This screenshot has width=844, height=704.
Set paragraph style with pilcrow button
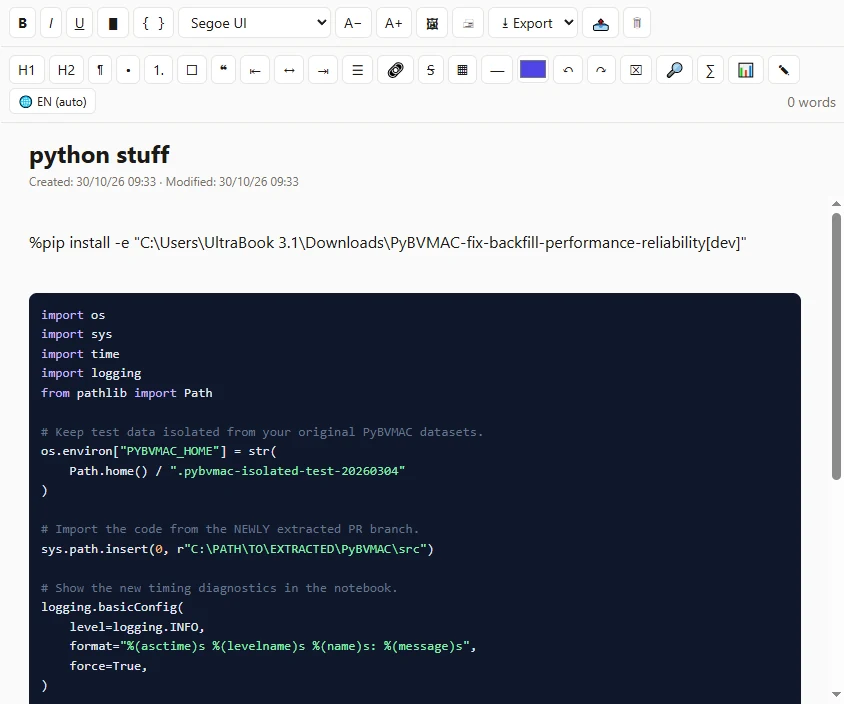pyautogui.click(x=100, y=70)
